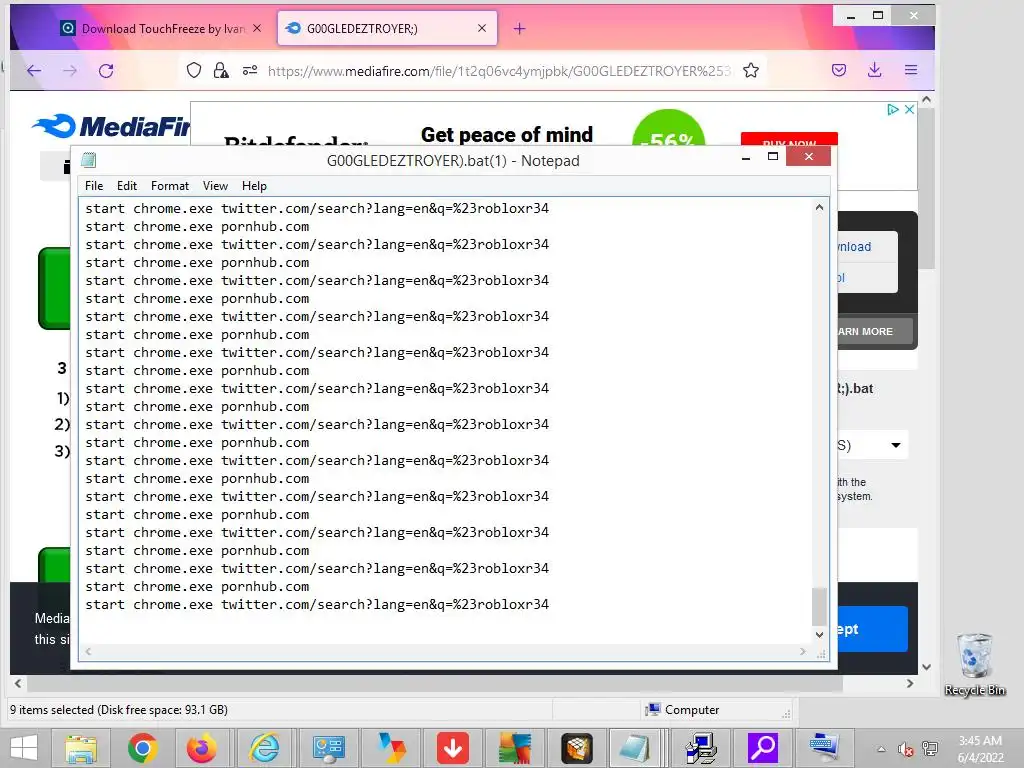Expand the dropdown arrow beside the (S) field
1024x768 pixels.
coord(896,445)
